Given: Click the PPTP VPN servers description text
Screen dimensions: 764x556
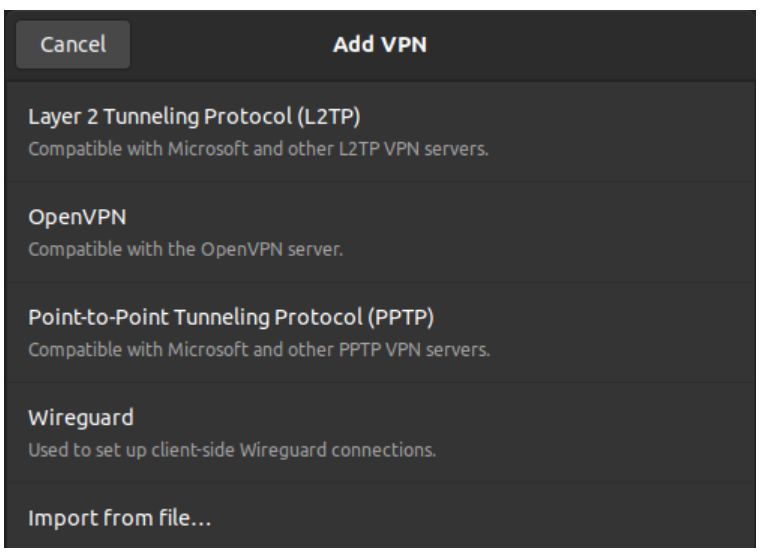Looking at the screenshot, I should (258, 350).
